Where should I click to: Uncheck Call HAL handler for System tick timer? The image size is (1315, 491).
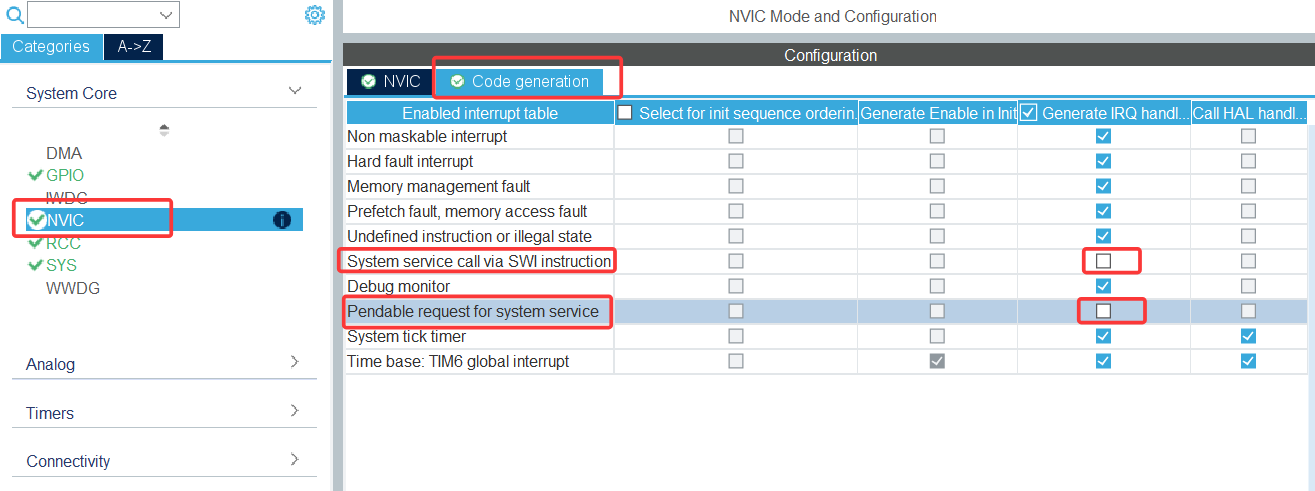[1248, 336]
